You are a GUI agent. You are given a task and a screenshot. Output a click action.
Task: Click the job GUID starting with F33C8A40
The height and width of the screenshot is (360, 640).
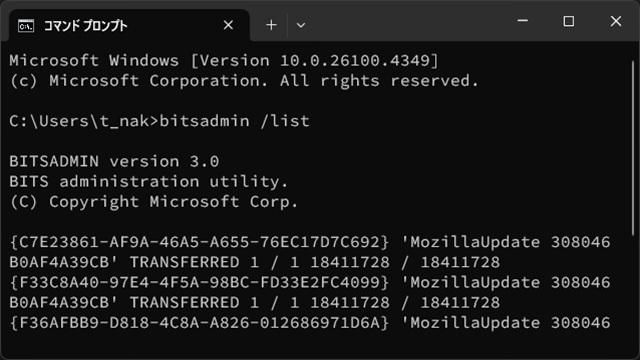point(199,282)
